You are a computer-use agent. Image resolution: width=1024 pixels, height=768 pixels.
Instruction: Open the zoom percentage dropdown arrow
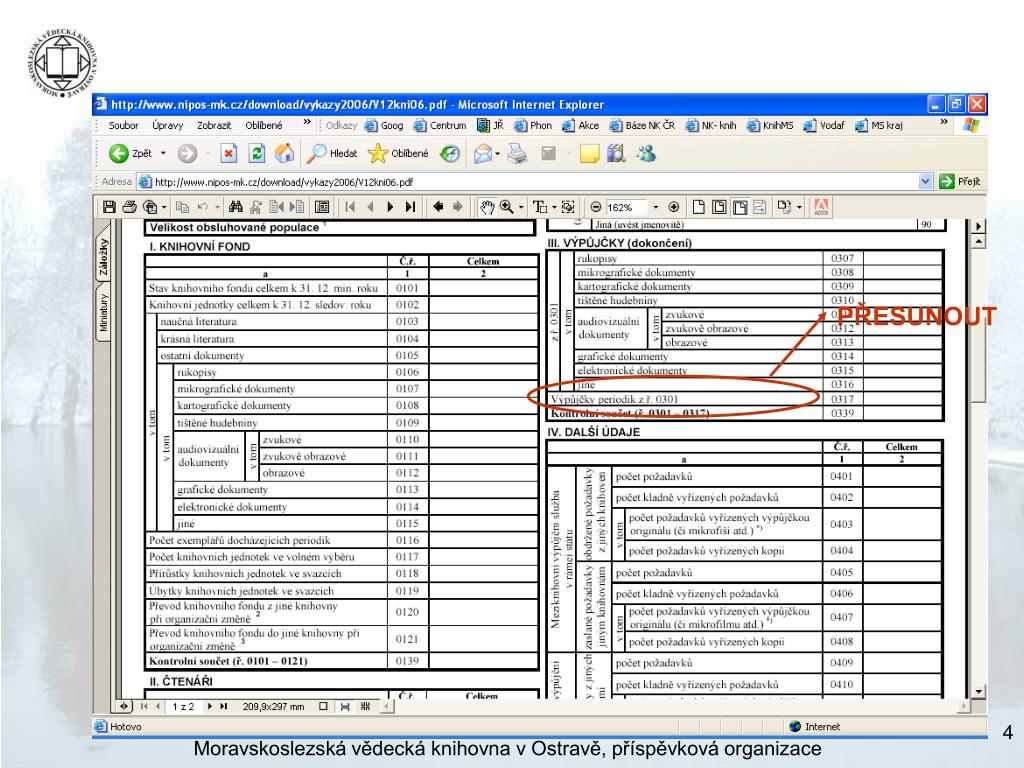click(x=656, y=207)
